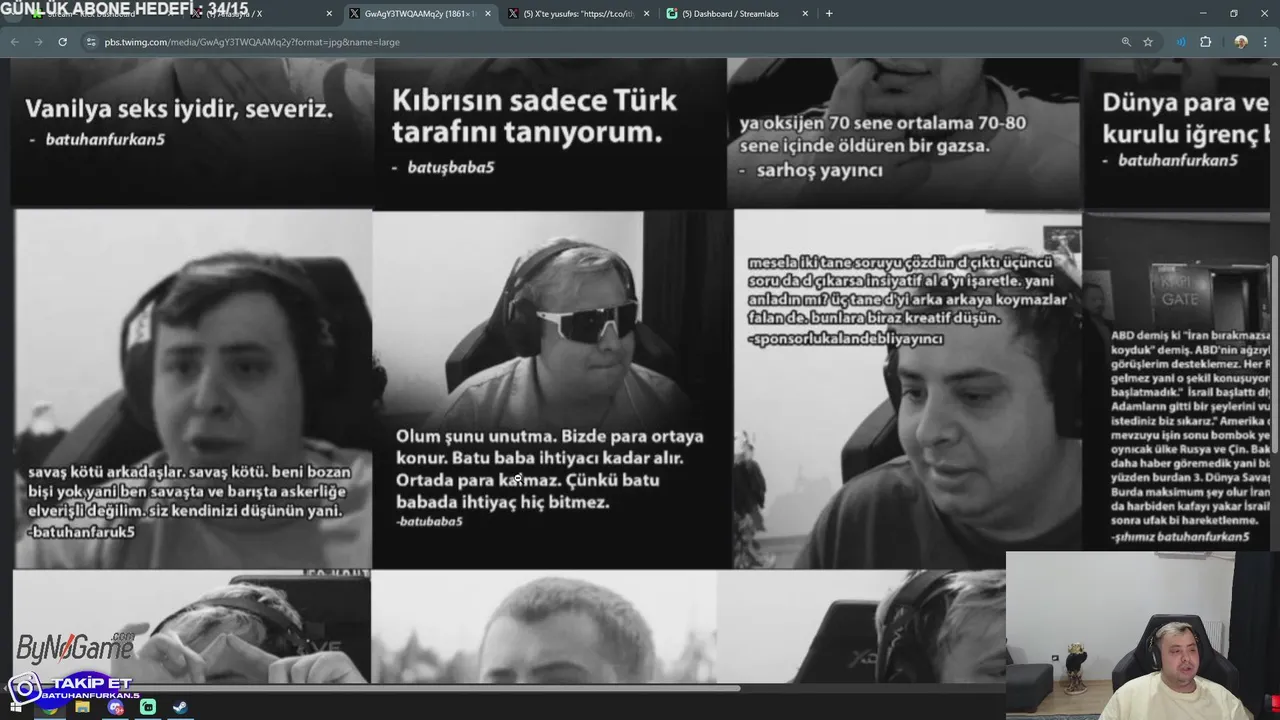Click the blue extension icon in toolbar
The width and height of the screenshot is (1280, 720).
(1181, 42)
